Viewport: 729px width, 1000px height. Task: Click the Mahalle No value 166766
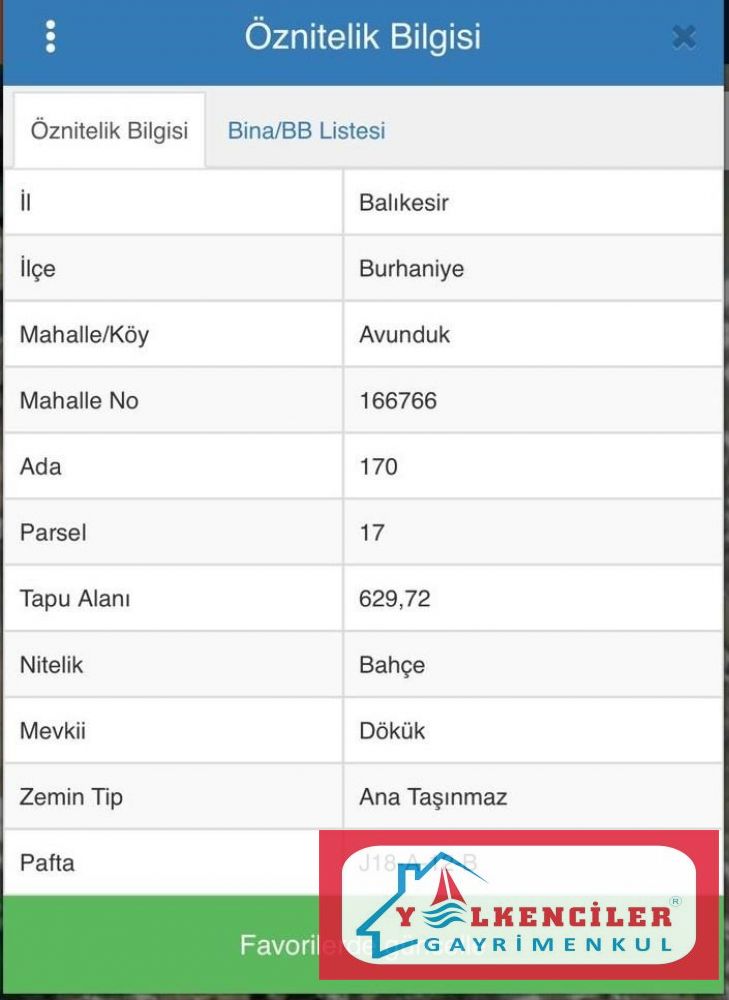pos(397,401)
